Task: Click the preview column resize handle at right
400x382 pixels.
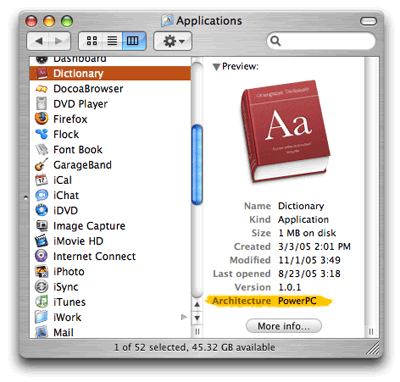Action: click(x=371, y=332)
